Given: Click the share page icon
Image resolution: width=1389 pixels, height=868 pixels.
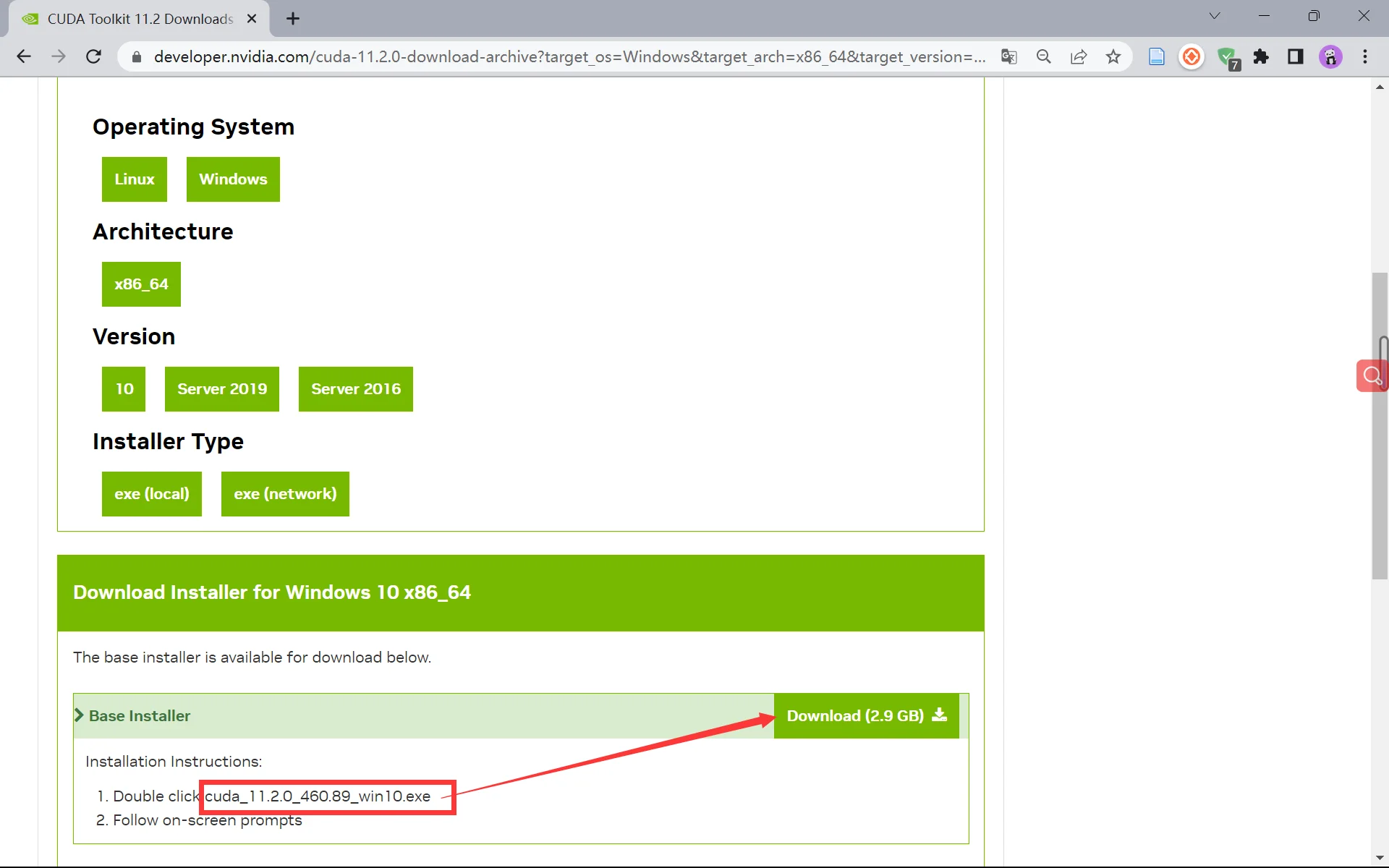Looking at the screenshot, I should pyautogui.click(x=1079, y=56).
